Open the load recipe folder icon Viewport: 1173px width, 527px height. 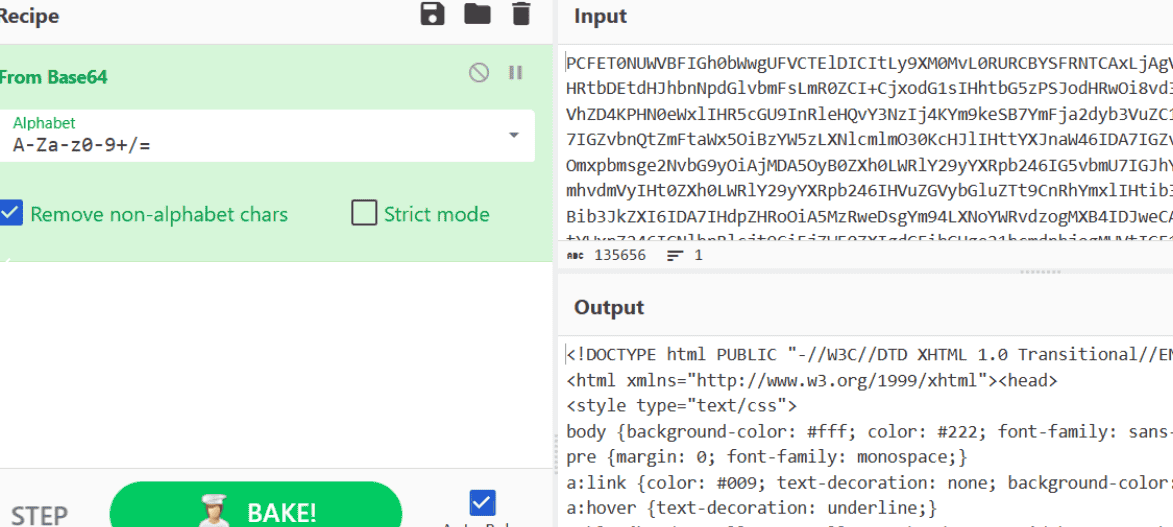(477, 14)
